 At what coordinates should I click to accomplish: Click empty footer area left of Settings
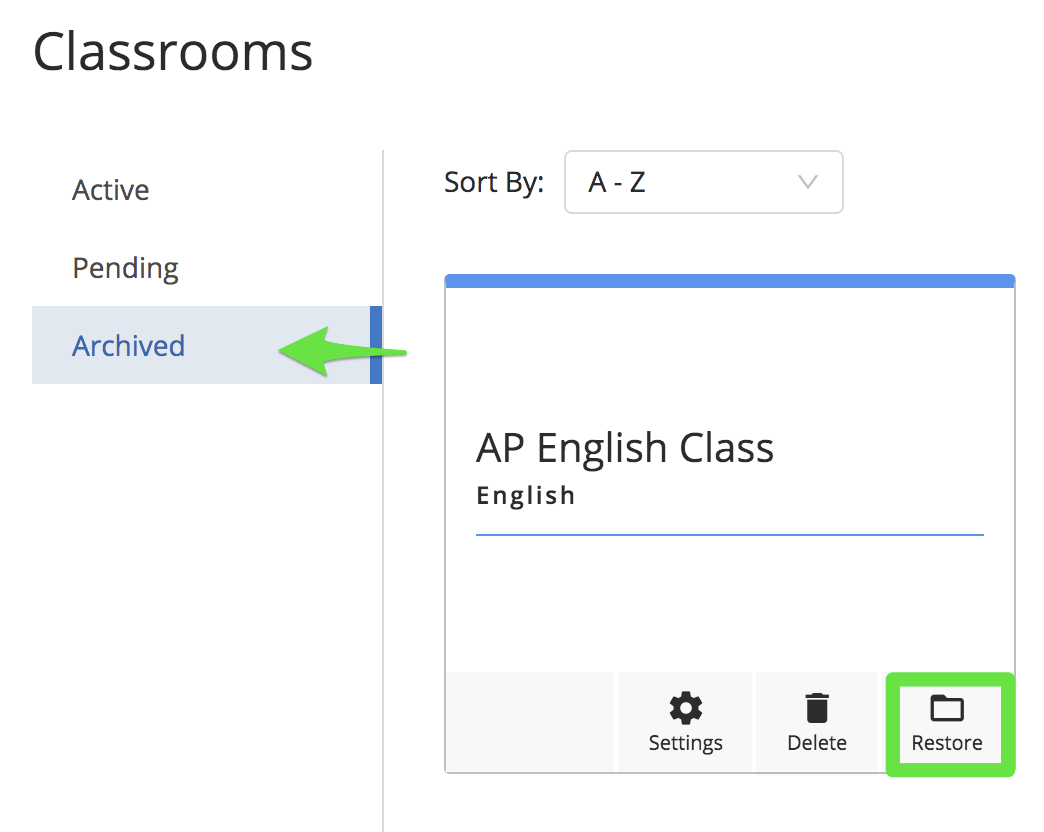(529, 722)
